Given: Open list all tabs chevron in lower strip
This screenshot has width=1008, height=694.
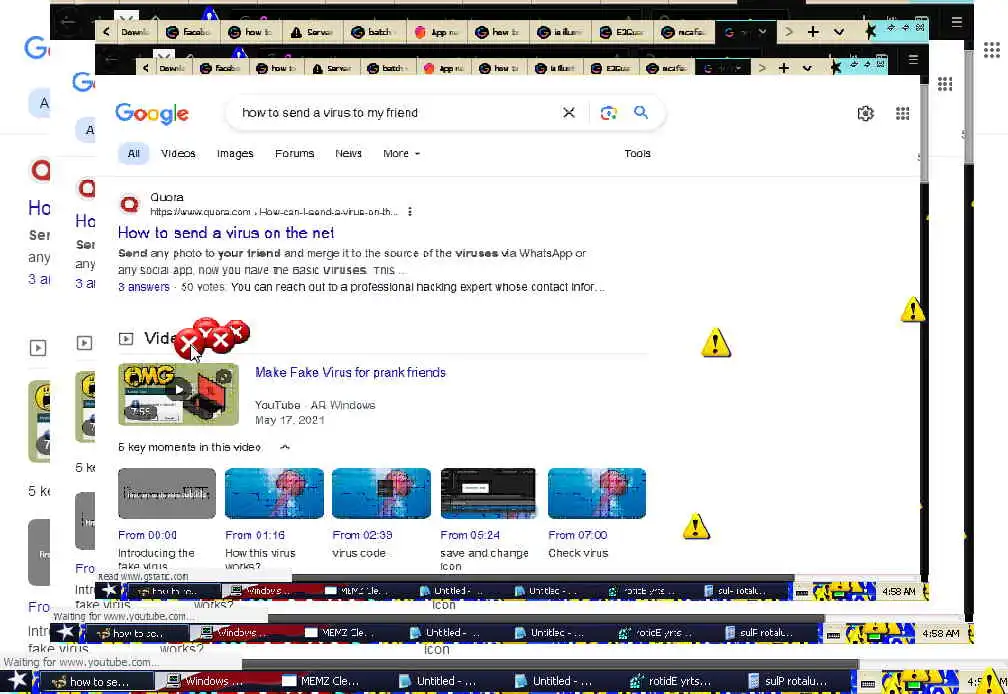Looking at the screenshot, I should (807, 68).
